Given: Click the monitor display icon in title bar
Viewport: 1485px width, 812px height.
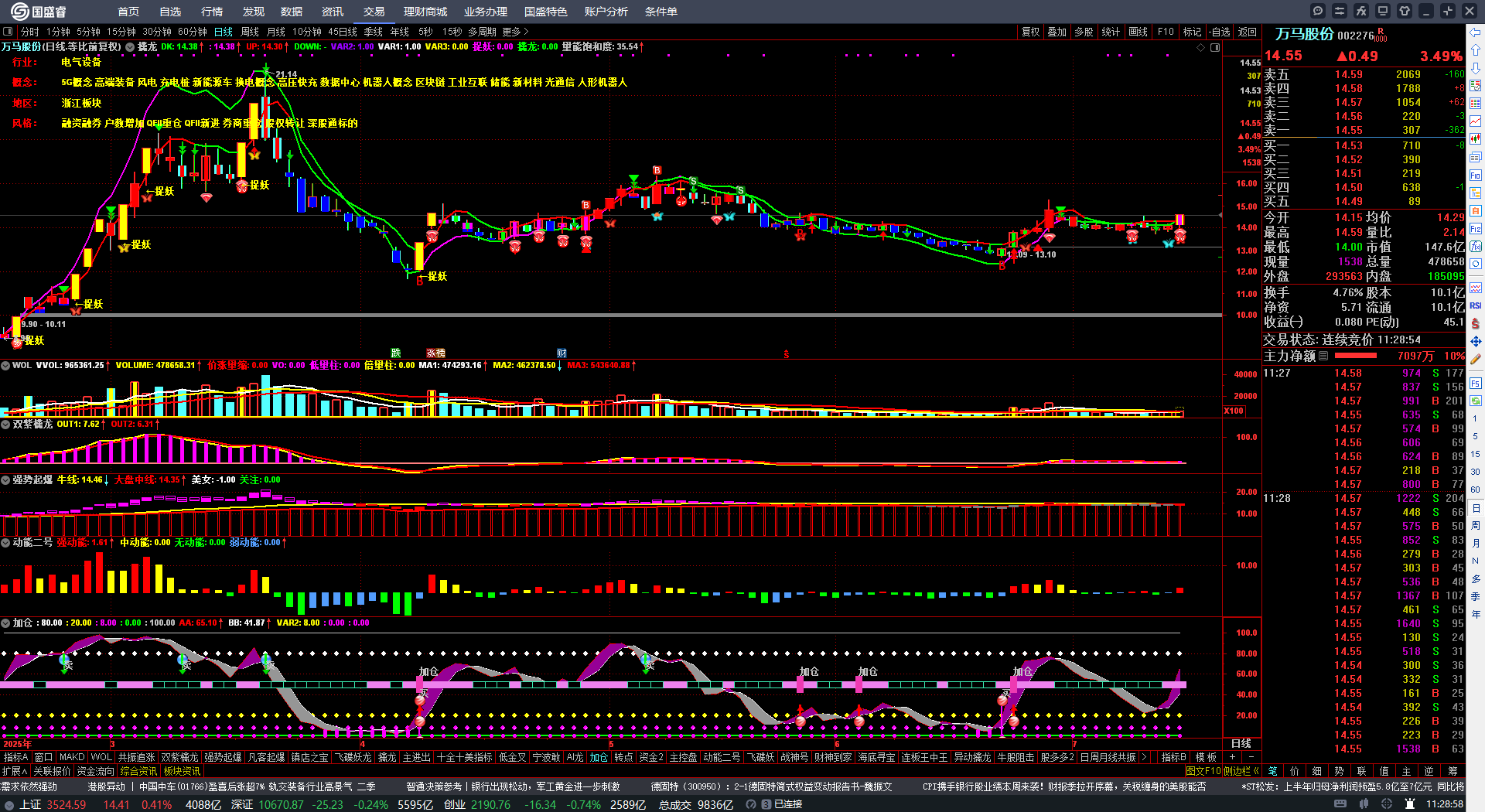Looking at the screenshot, I should point(1383,11).
